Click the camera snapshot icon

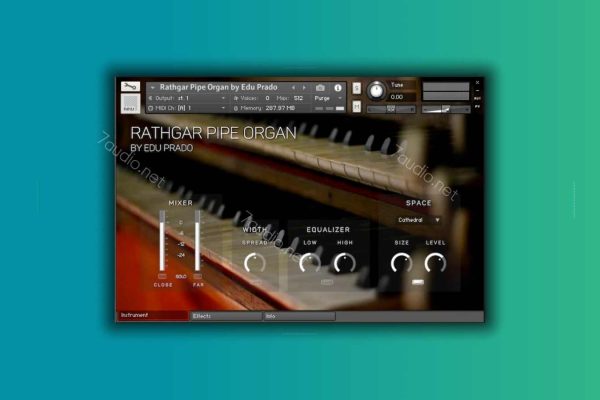(x=320, y=88)
